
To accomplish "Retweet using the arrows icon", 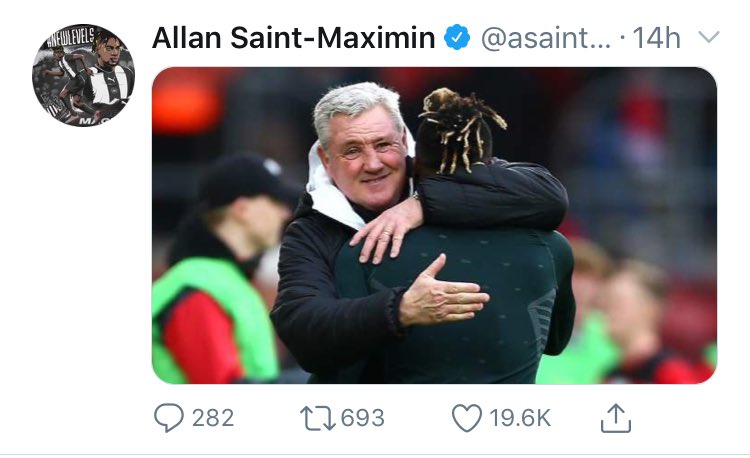I will pos(318,418).
